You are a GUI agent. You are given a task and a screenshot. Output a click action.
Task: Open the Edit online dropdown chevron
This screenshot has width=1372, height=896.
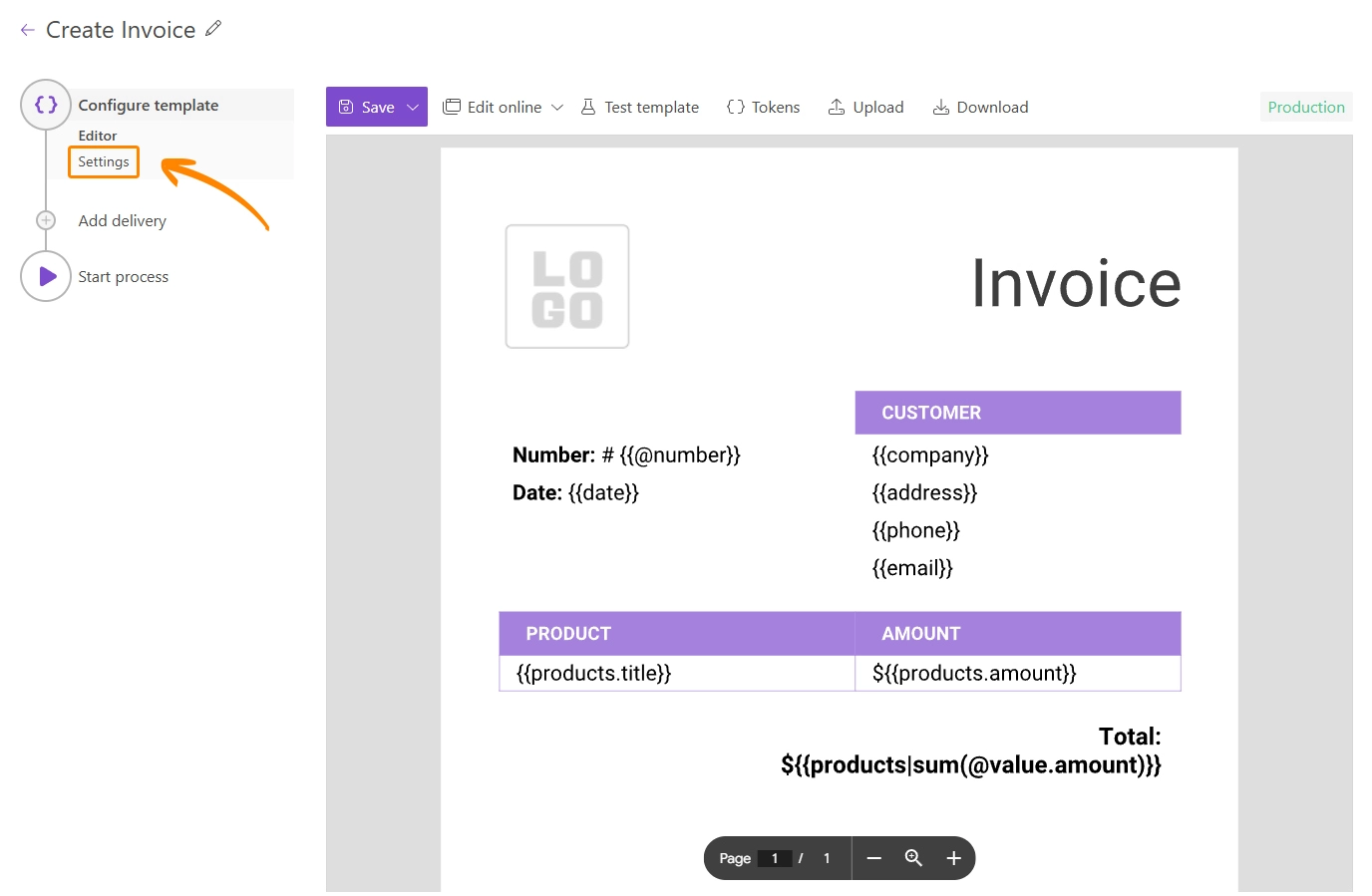pos(557,108)
